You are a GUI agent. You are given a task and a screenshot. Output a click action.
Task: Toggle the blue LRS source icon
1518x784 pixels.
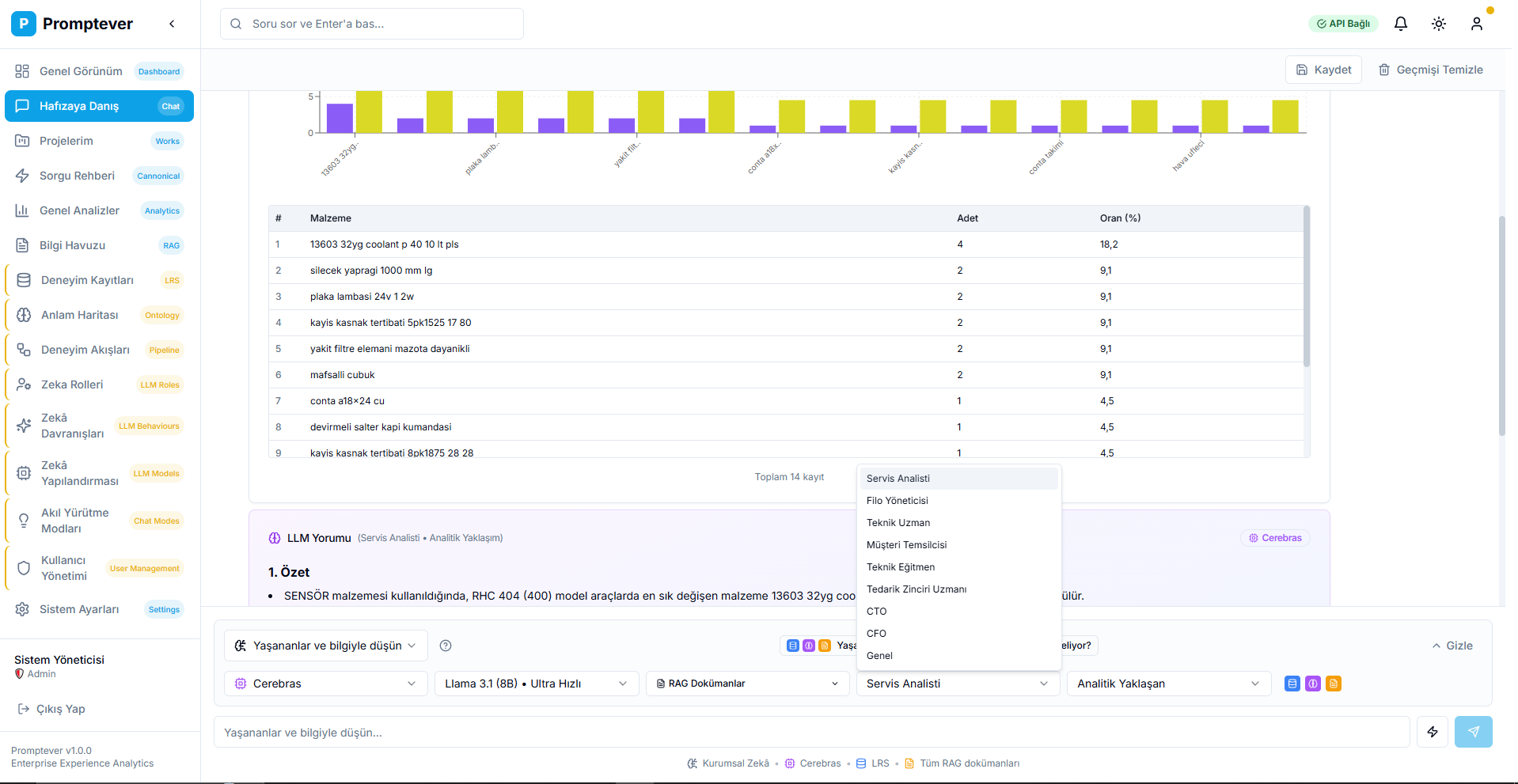(1292, 684)
